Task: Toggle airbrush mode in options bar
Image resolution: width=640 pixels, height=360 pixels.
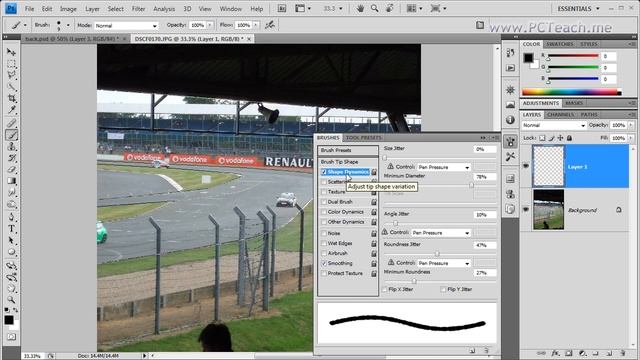Action: [x=270, y=25]
